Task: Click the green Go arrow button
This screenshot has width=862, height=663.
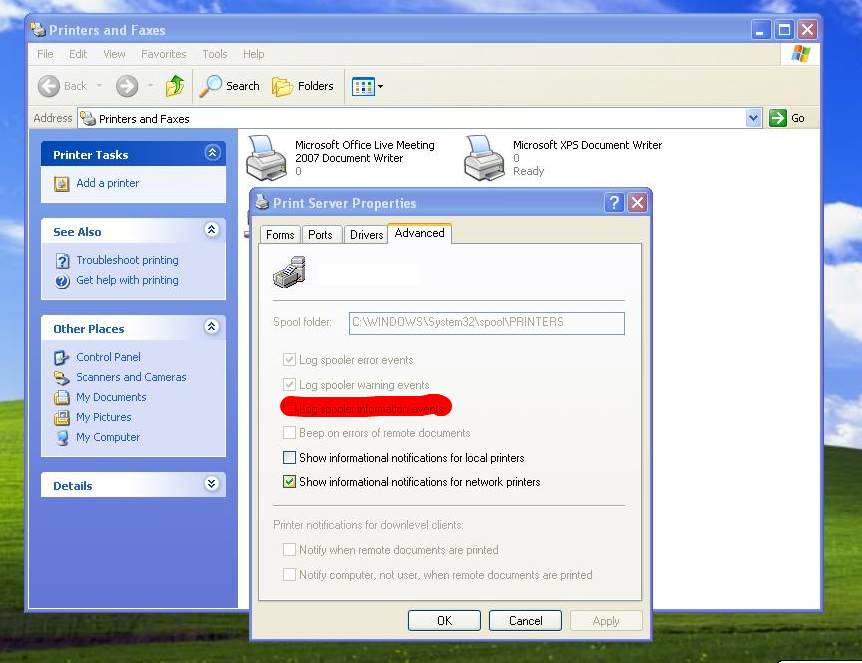Action: (777, 118)
